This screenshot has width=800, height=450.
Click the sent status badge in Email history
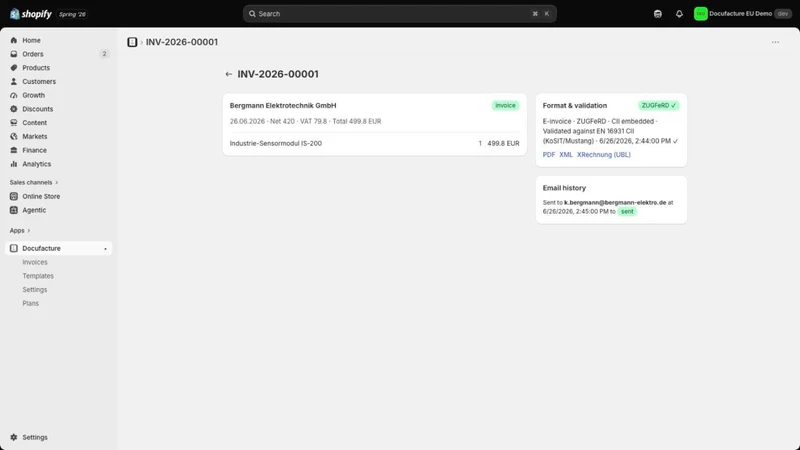(627, 212)
